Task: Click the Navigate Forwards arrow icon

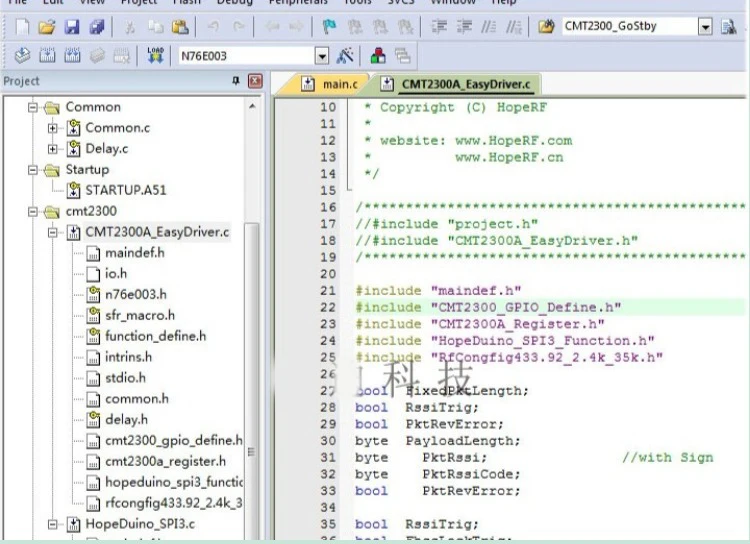Action: (x=296, y=27)
